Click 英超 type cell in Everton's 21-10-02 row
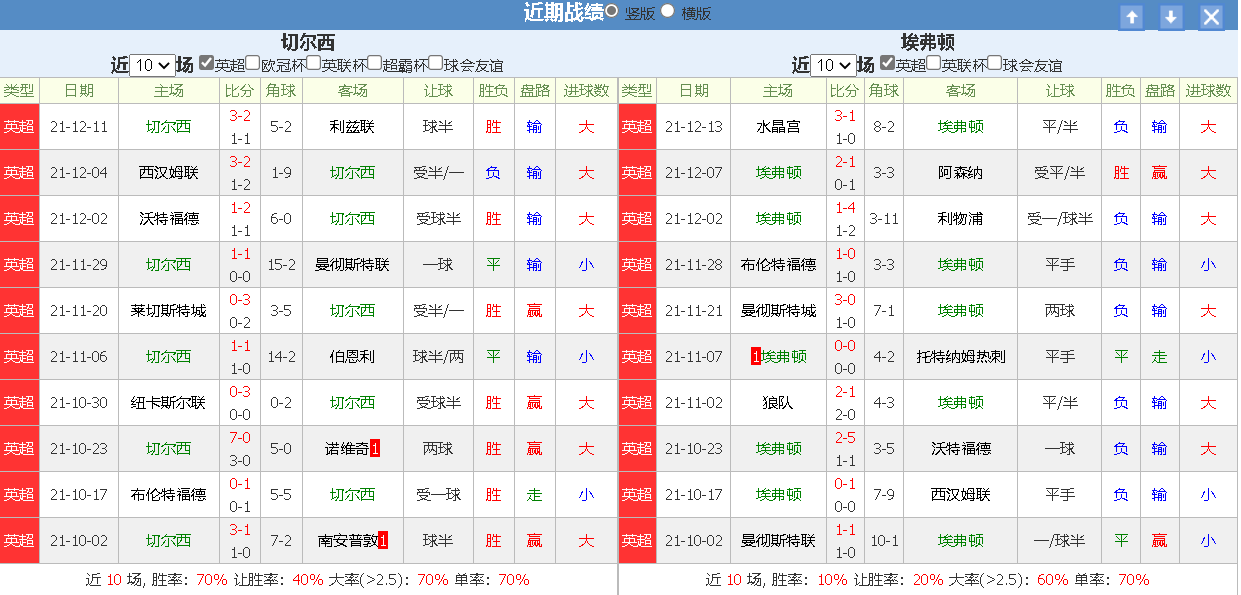 pos(637,541)
